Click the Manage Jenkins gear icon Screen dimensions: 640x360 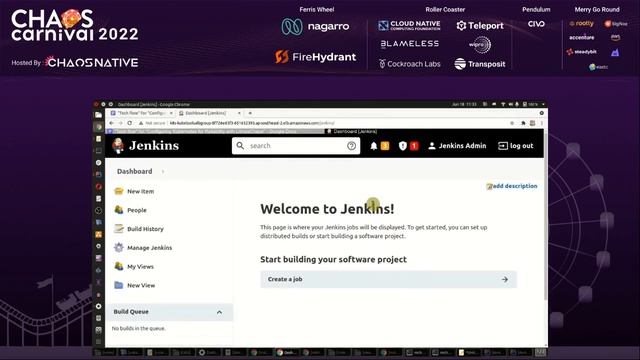(x=119, y=247)
